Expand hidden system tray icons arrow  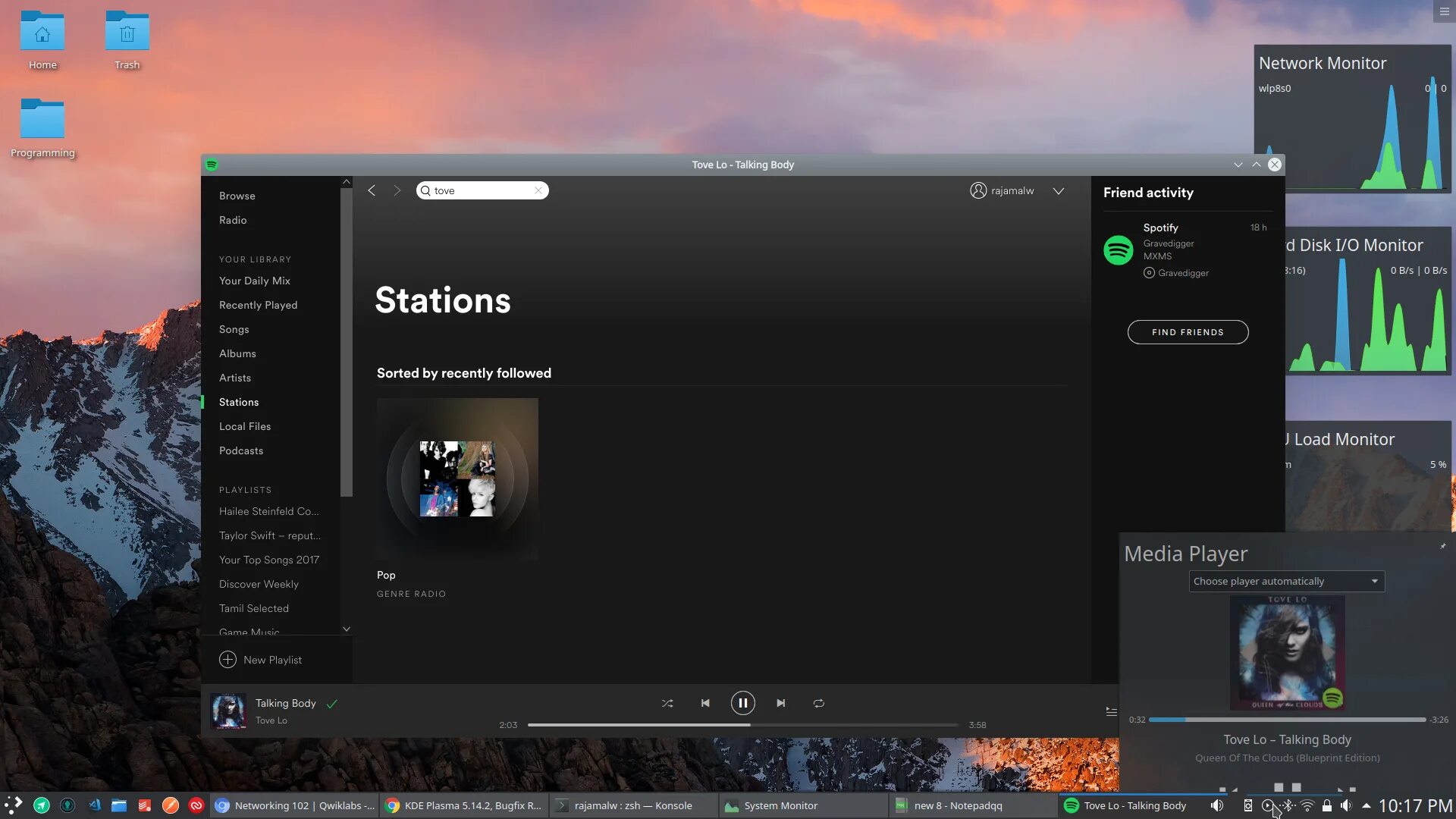coord(1367,805)
